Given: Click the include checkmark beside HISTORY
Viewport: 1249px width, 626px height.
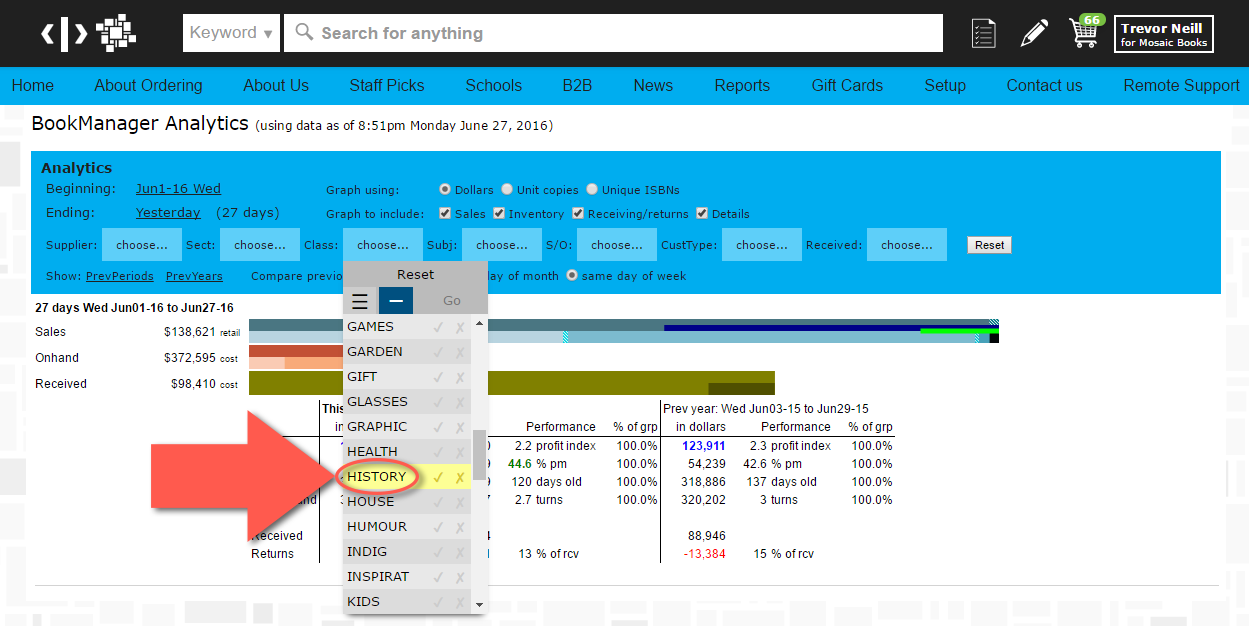Looking at the screenshot, I should [438, 477].
